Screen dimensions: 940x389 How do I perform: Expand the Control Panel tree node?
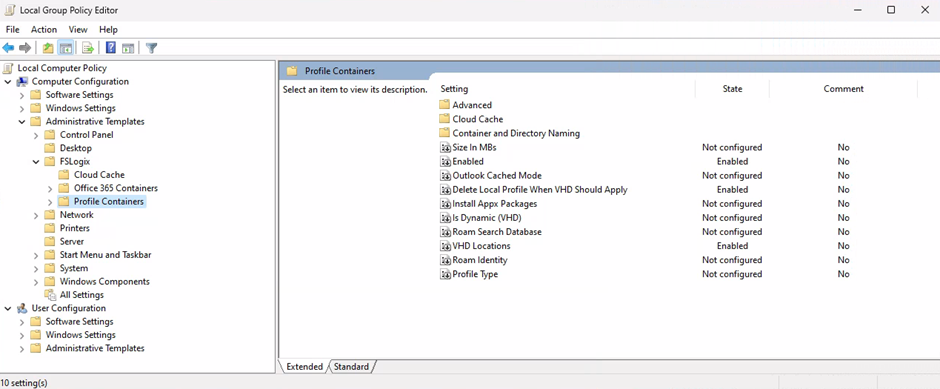click(37, 135)
